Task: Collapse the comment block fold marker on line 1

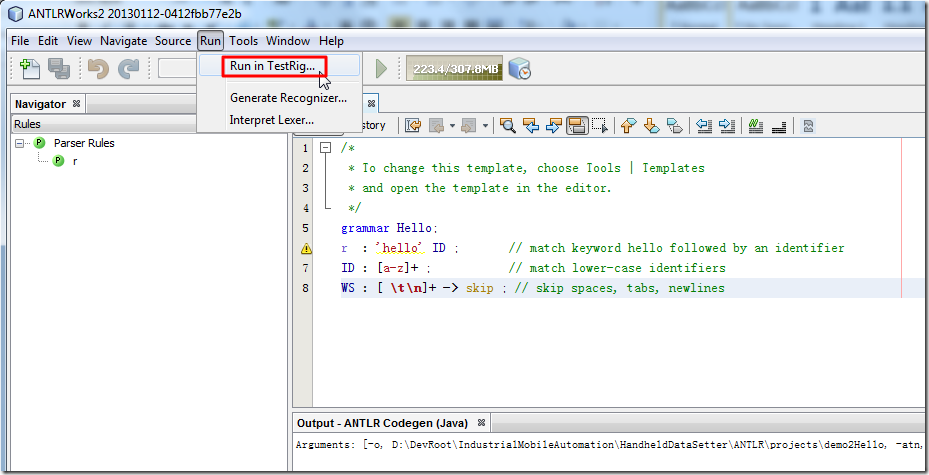Action: click(x=325, y=148)
